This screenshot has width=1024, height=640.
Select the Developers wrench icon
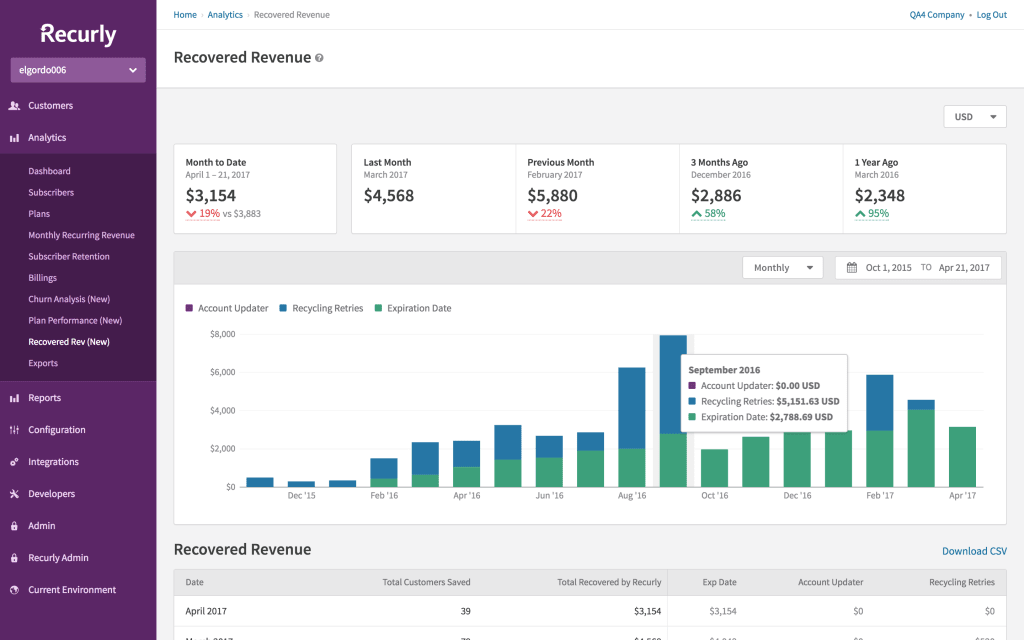pos(15,493)
